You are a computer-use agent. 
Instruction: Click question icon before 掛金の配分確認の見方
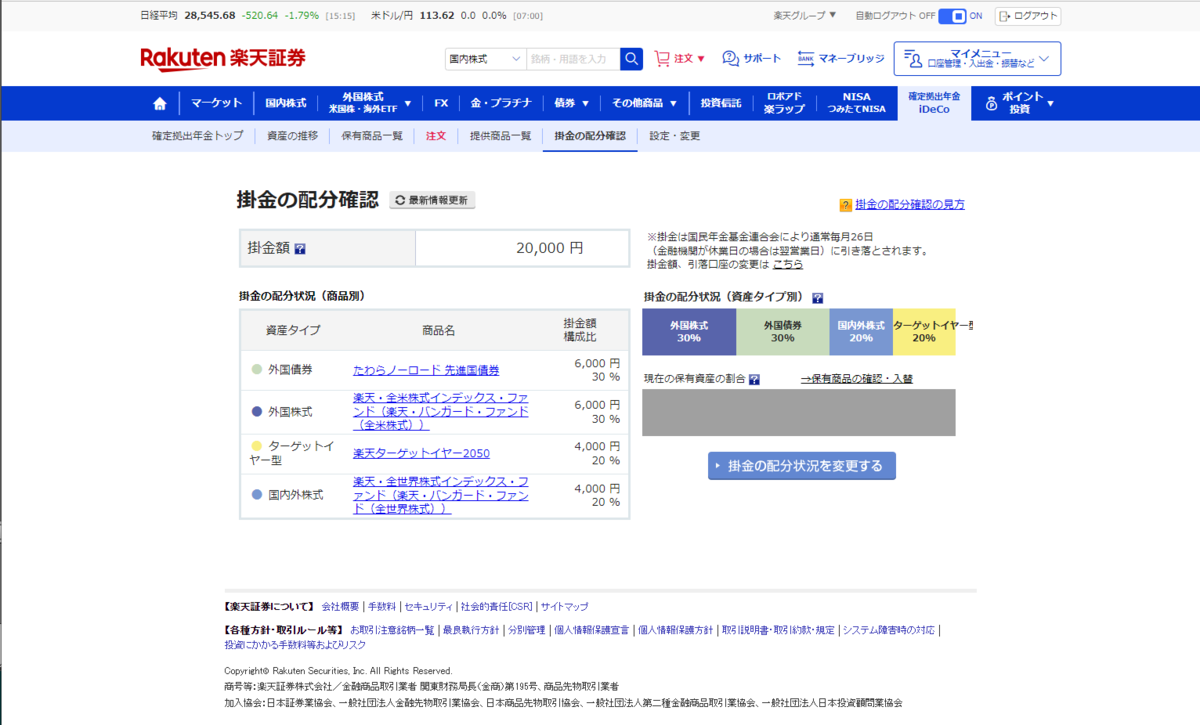click(846, 205)
